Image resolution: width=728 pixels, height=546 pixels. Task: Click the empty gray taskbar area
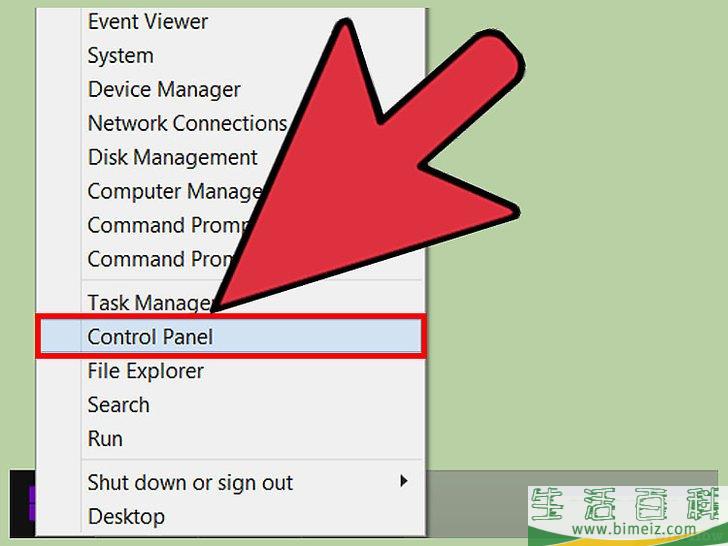coord(476,479)
